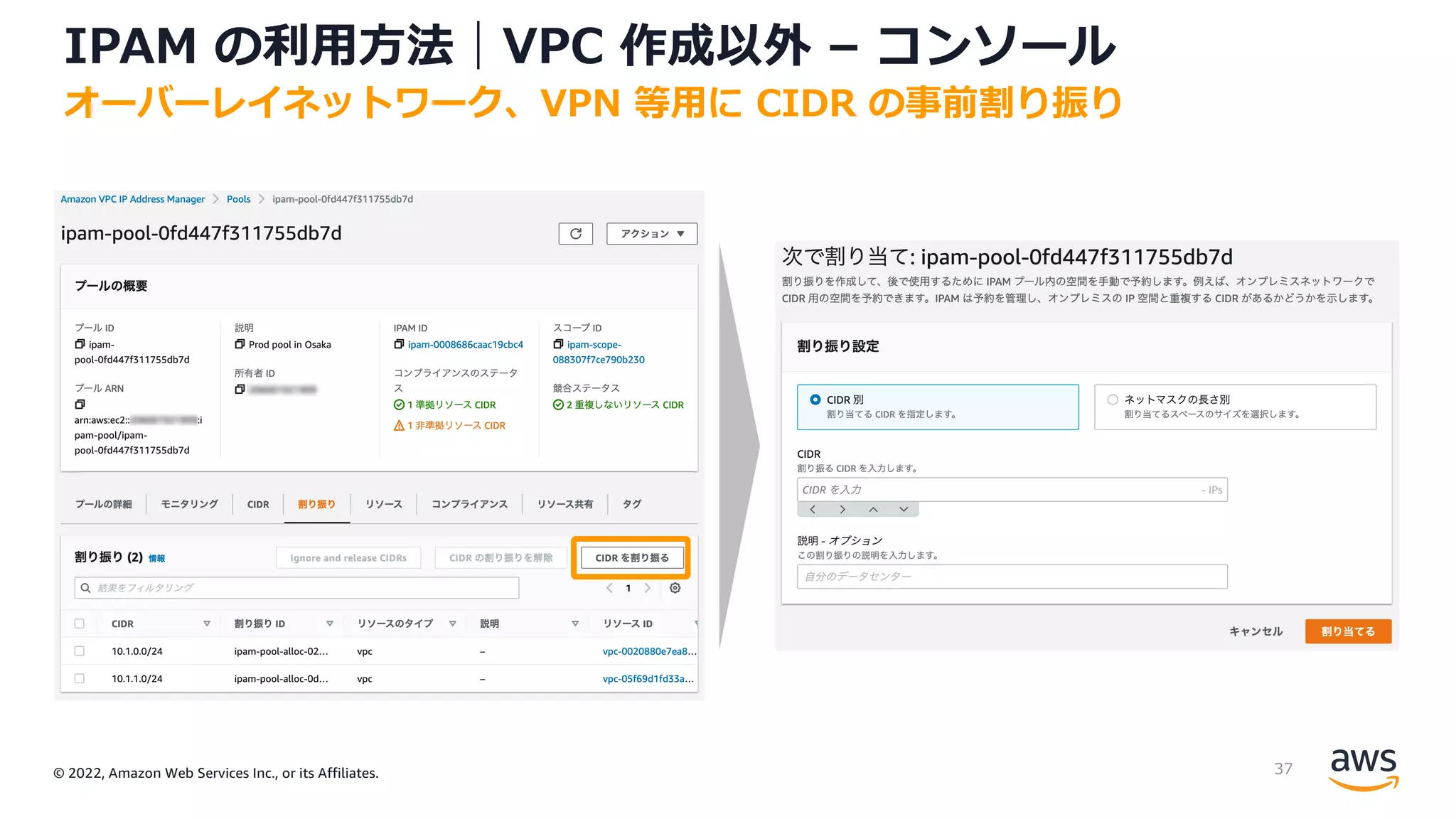Click the non-compliant resource CIDR warning icon
Image resolution: width=1456 pixels, height=819 pixels.
click(x=399, y=425)
